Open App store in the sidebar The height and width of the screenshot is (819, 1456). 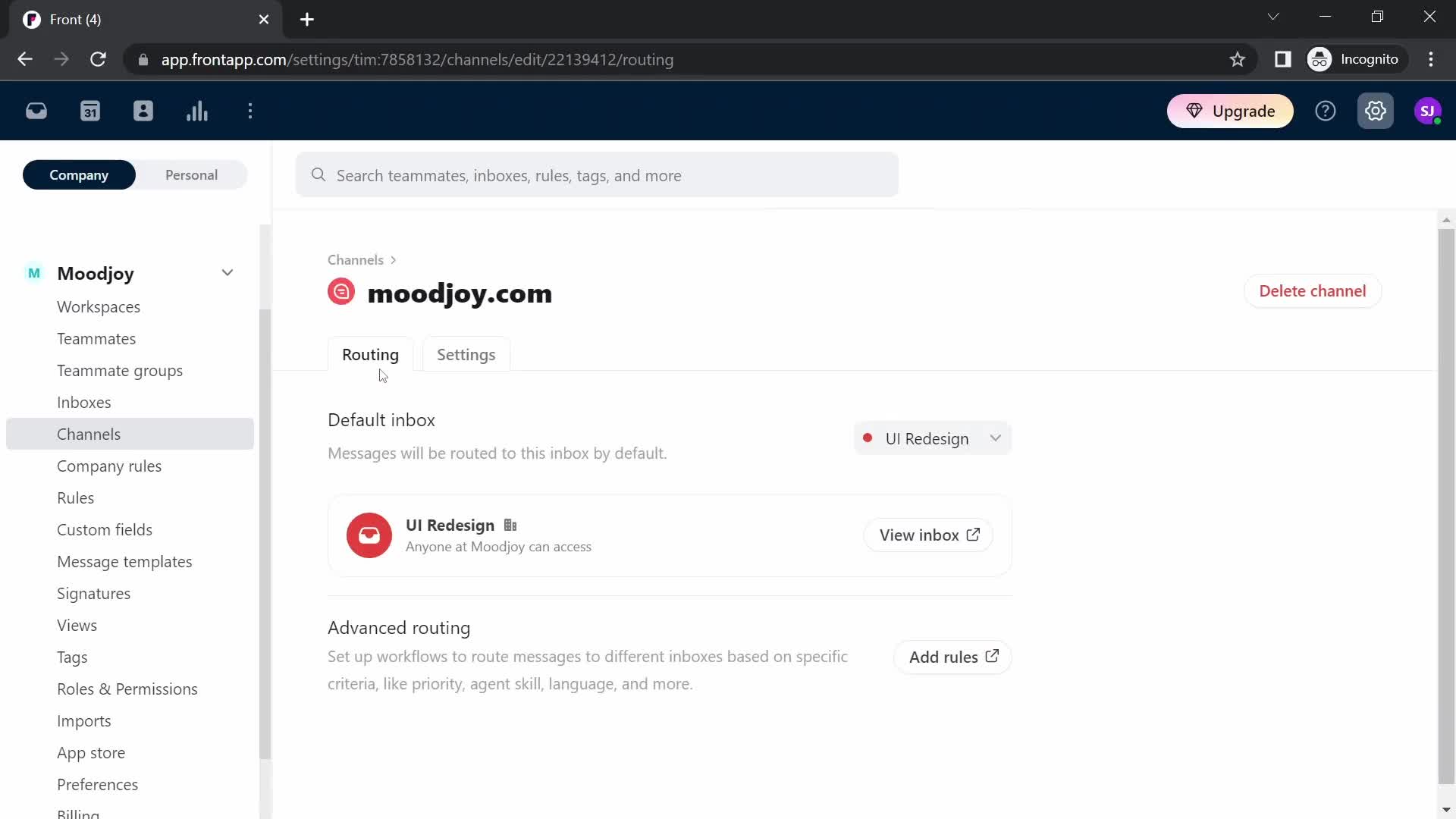(x=91, y=753)
